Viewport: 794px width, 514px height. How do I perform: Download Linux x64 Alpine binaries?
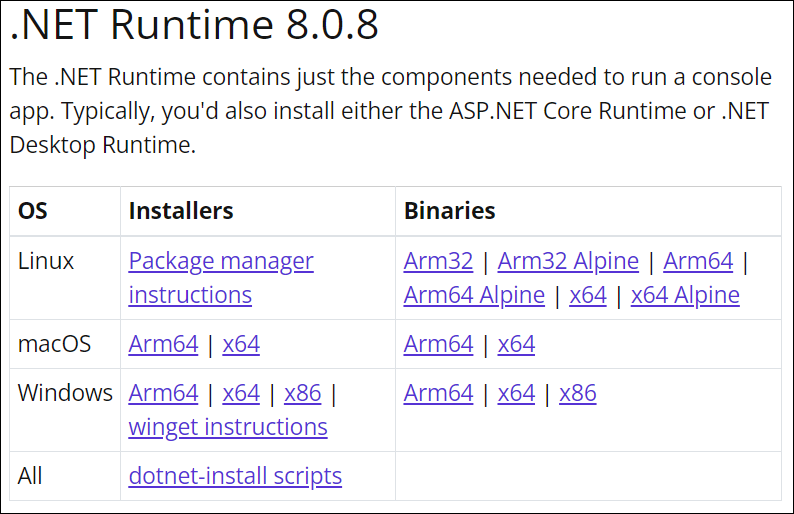[685, 296]
